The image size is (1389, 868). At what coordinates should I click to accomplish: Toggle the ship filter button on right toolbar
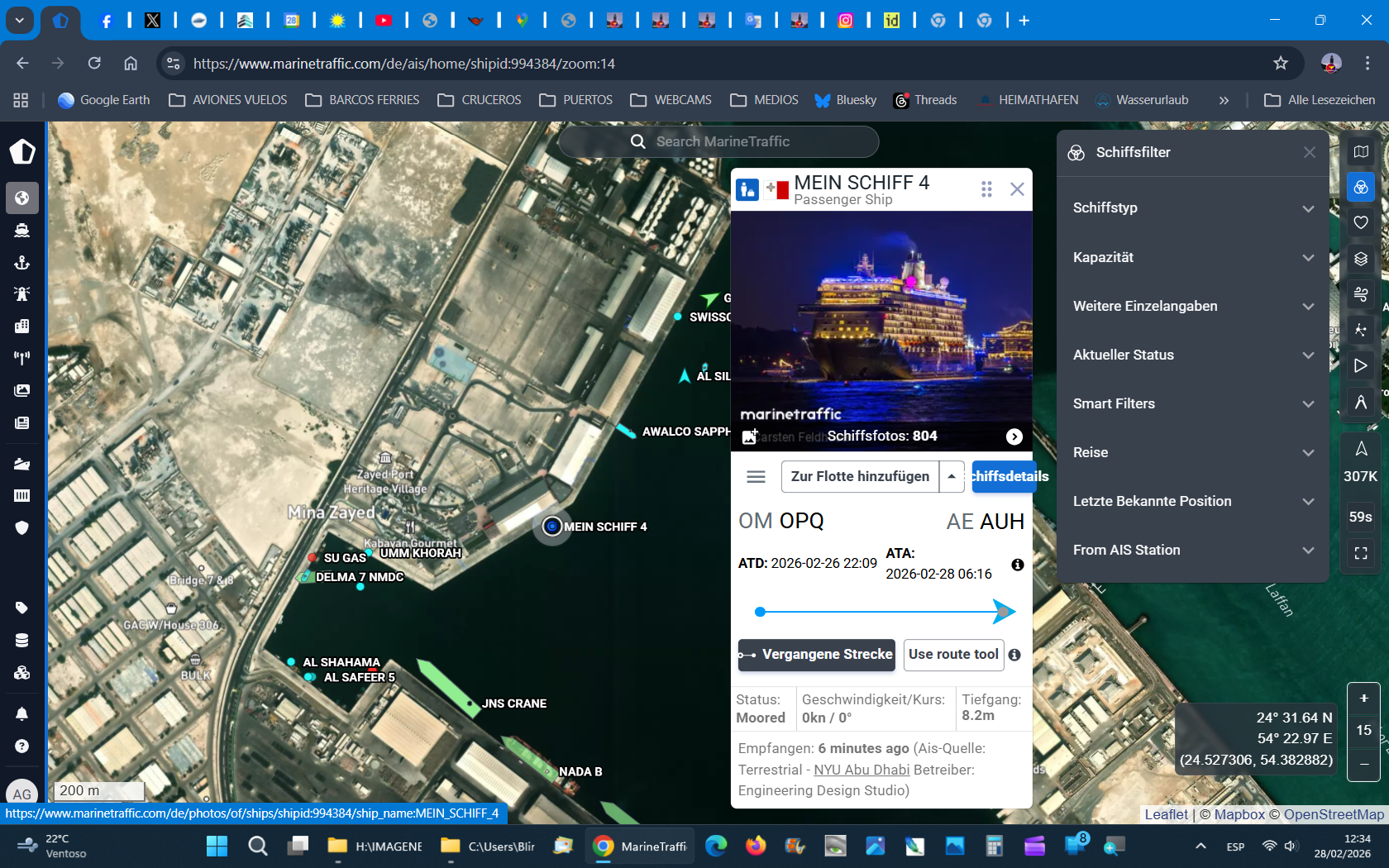pyautogui.click(x=1360, y=187)
